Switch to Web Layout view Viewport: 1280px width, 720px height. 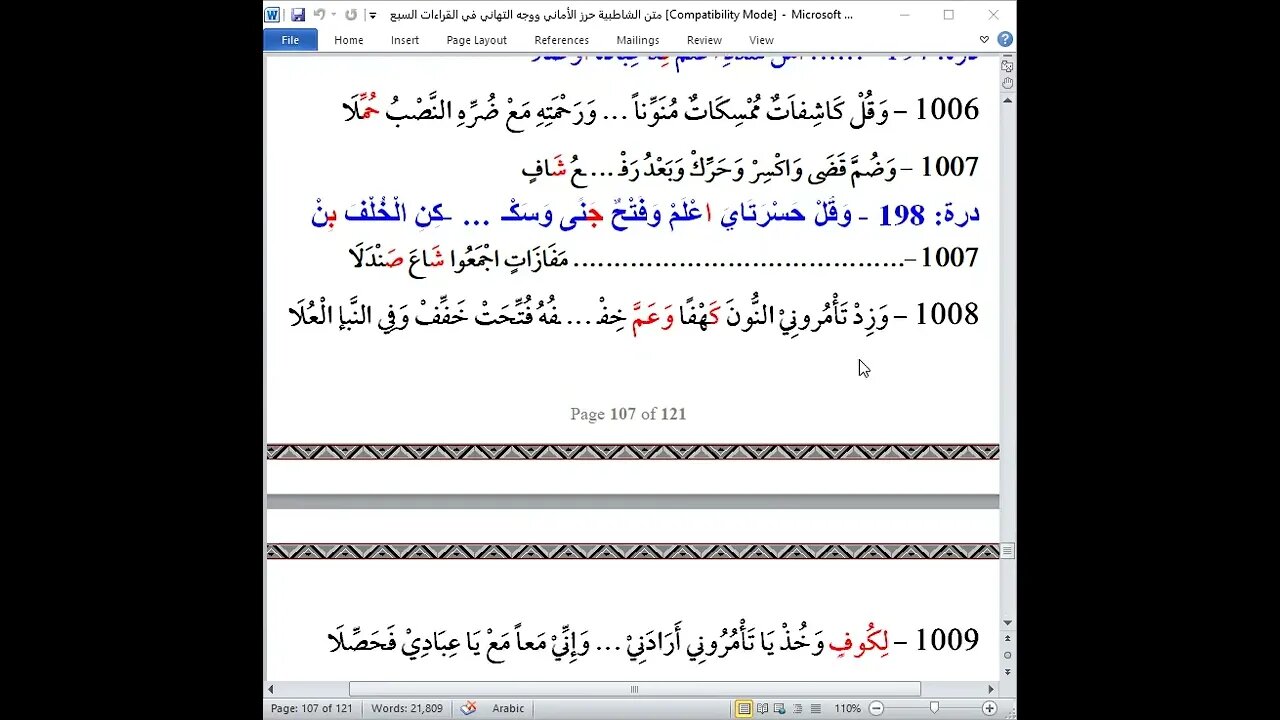click(779, 708)
